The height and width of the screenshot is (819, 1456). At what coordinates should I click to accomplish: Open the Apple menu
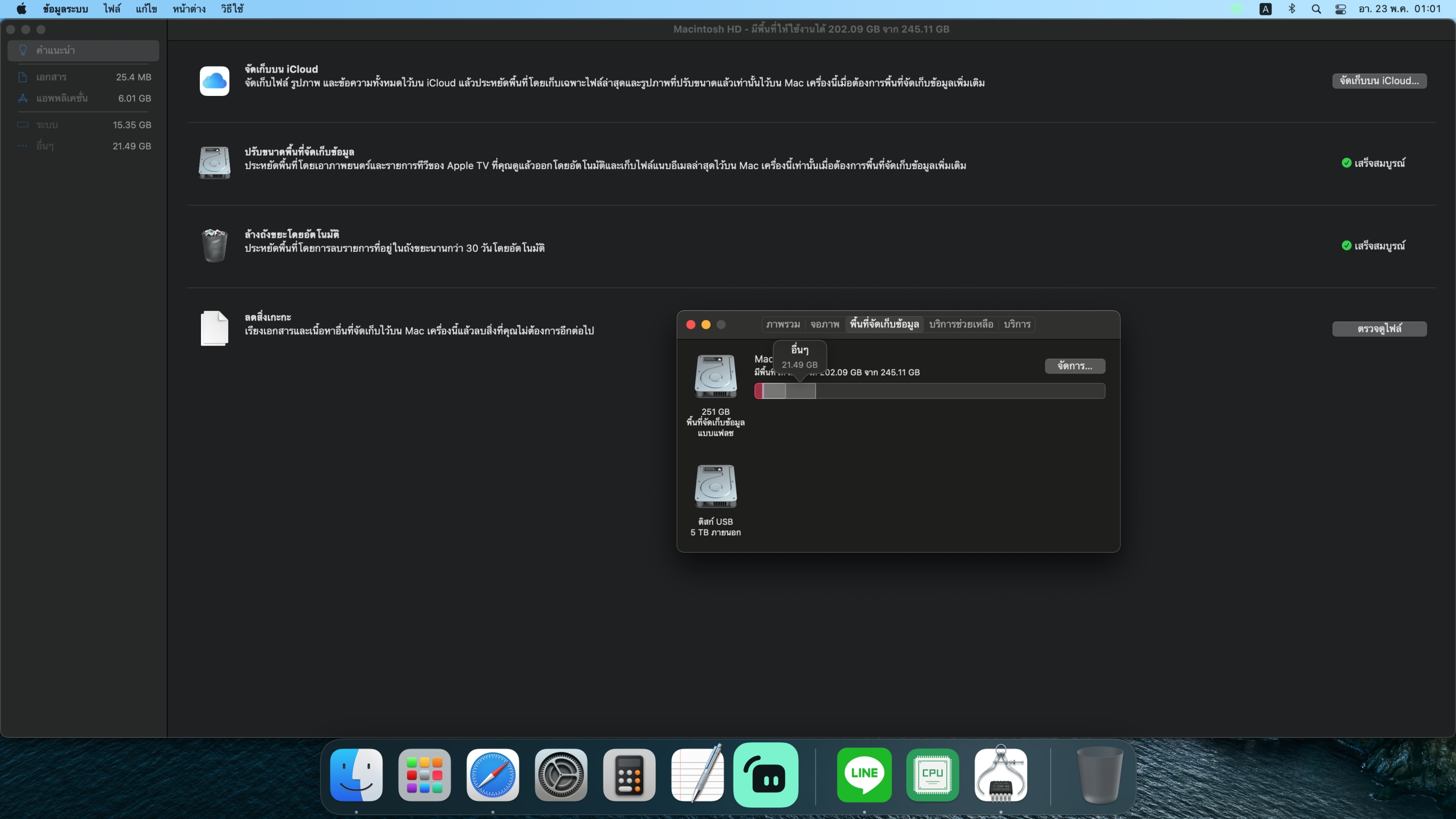21,9
